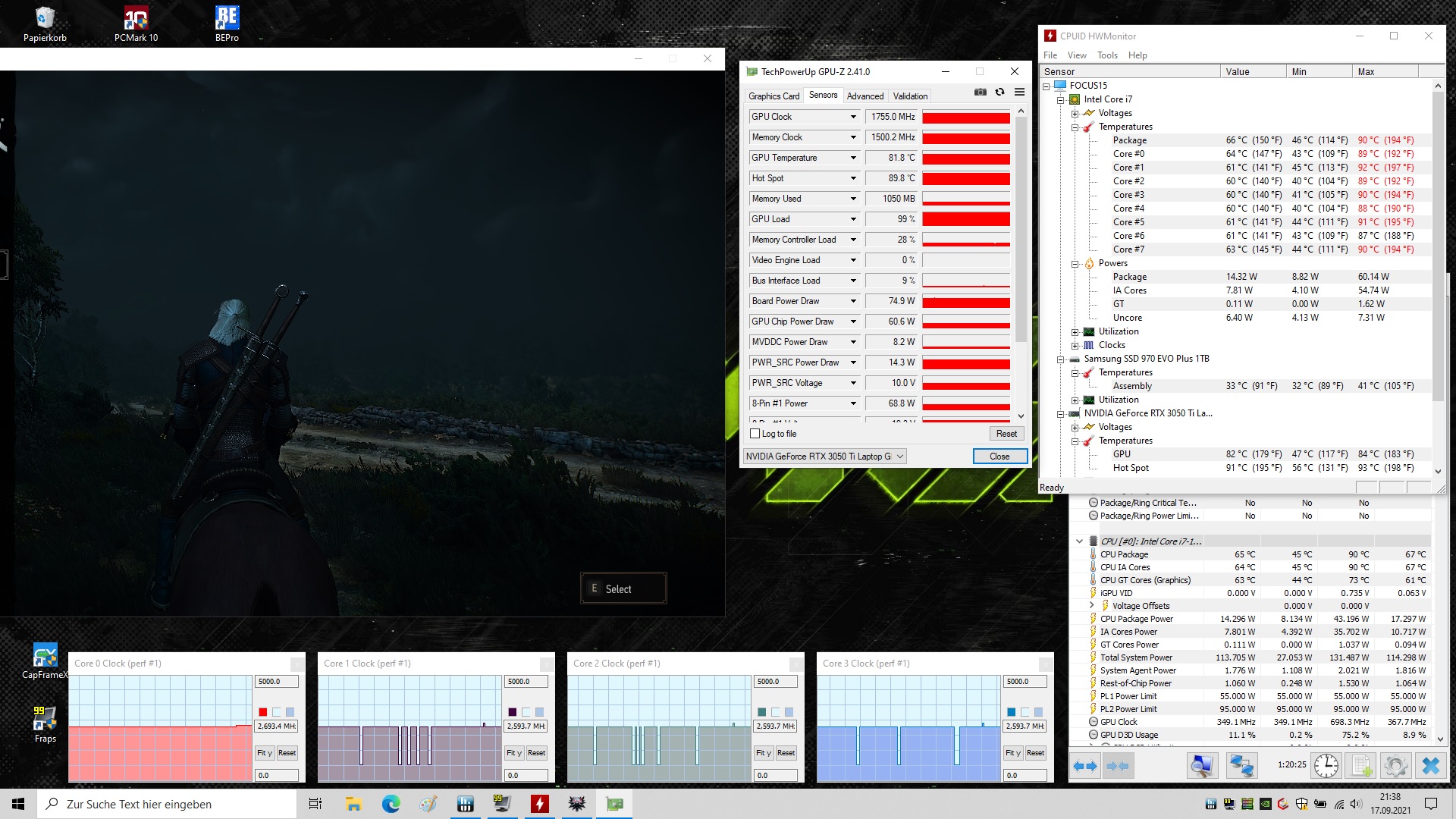Expand Voltage Offsets row in HWiNFO

1092,606
